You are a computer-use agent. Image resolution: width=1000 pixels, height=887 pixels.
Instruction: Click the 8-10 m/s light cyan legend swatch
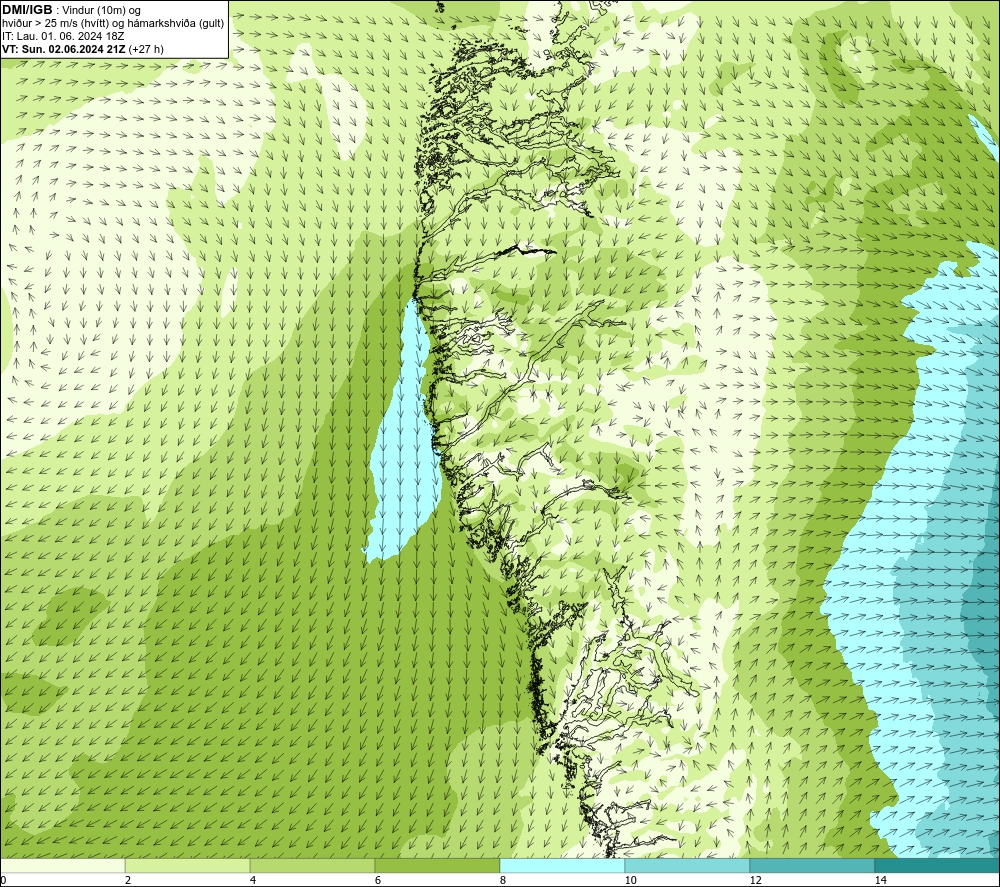(x=562, y=865)
